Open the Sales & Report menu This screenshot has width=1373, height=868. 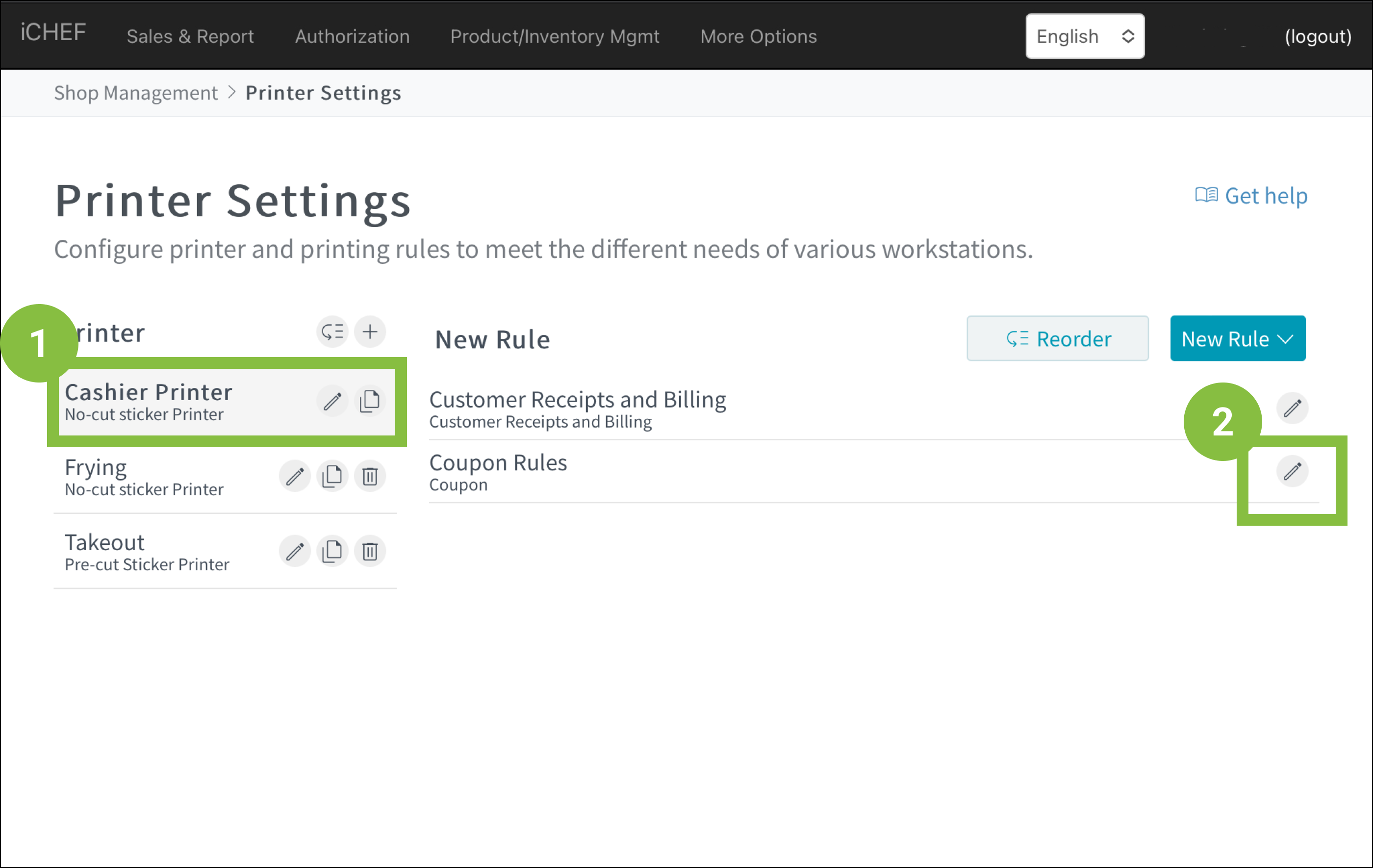pyautogui.click(x=190, y=36)
